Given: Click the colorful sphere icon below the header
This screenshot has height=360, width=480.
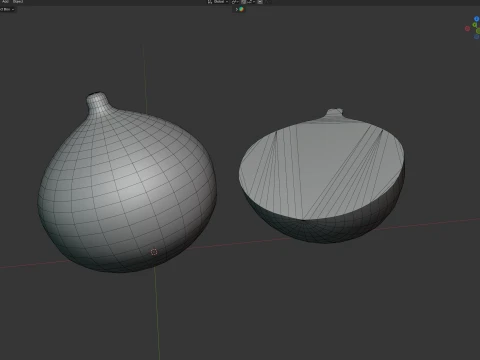Looking at the screenshot, I should (x=241, y=9).
